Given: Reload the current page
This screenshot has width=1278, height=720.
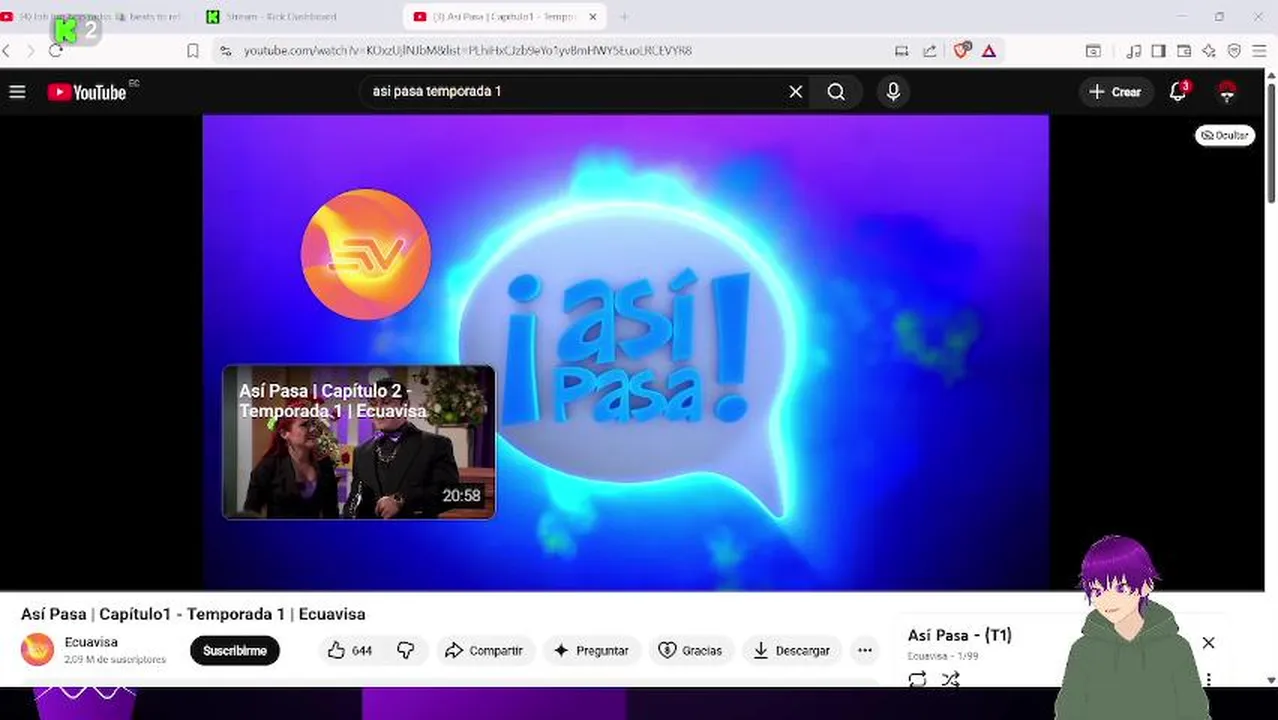Looking at the screenshot, I should coord(56,50).
